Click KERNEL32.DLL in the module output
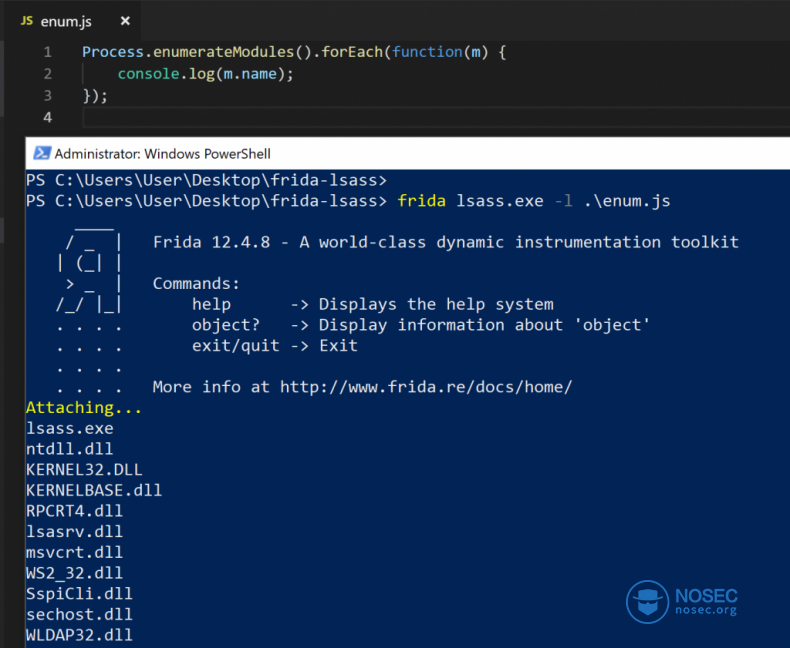Viewport: 790px width, 648px height. pos(84,470)
